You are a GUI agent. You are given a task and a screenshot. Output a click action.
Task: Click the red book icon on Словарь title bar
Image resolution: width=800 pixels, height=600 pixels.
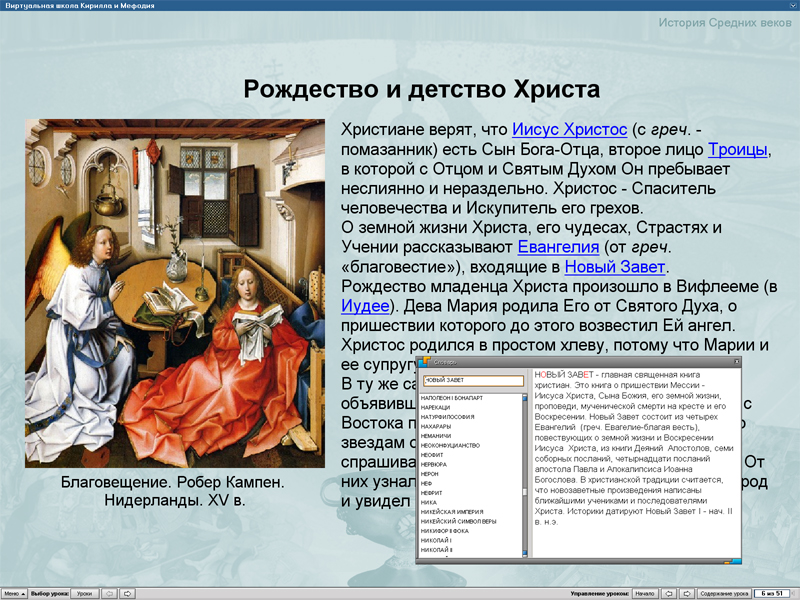click(x=424, y=363)
